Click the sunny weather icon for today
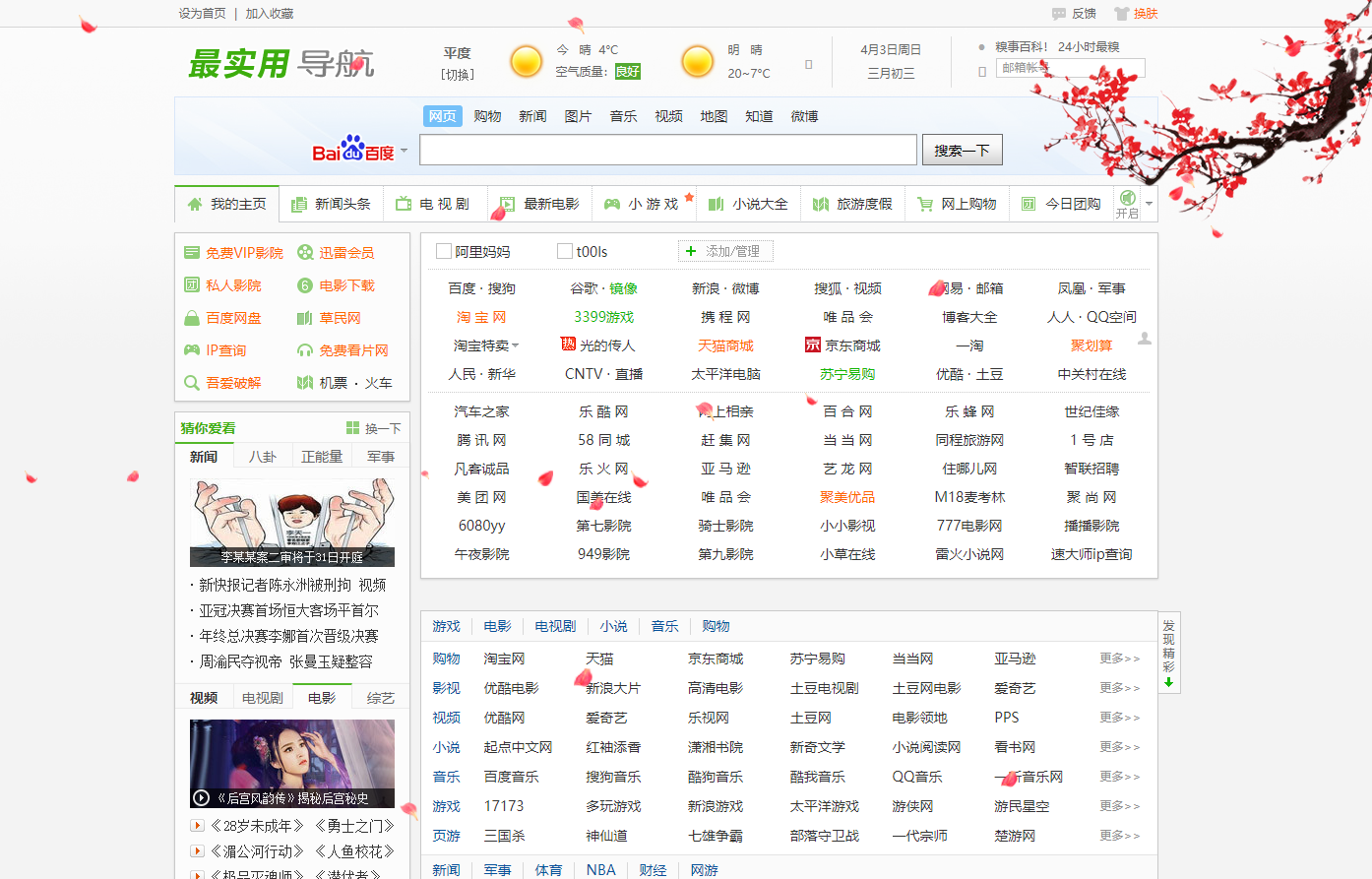Screen dimensions: 1372x879 pyautogui.click(x=527, y=61)
